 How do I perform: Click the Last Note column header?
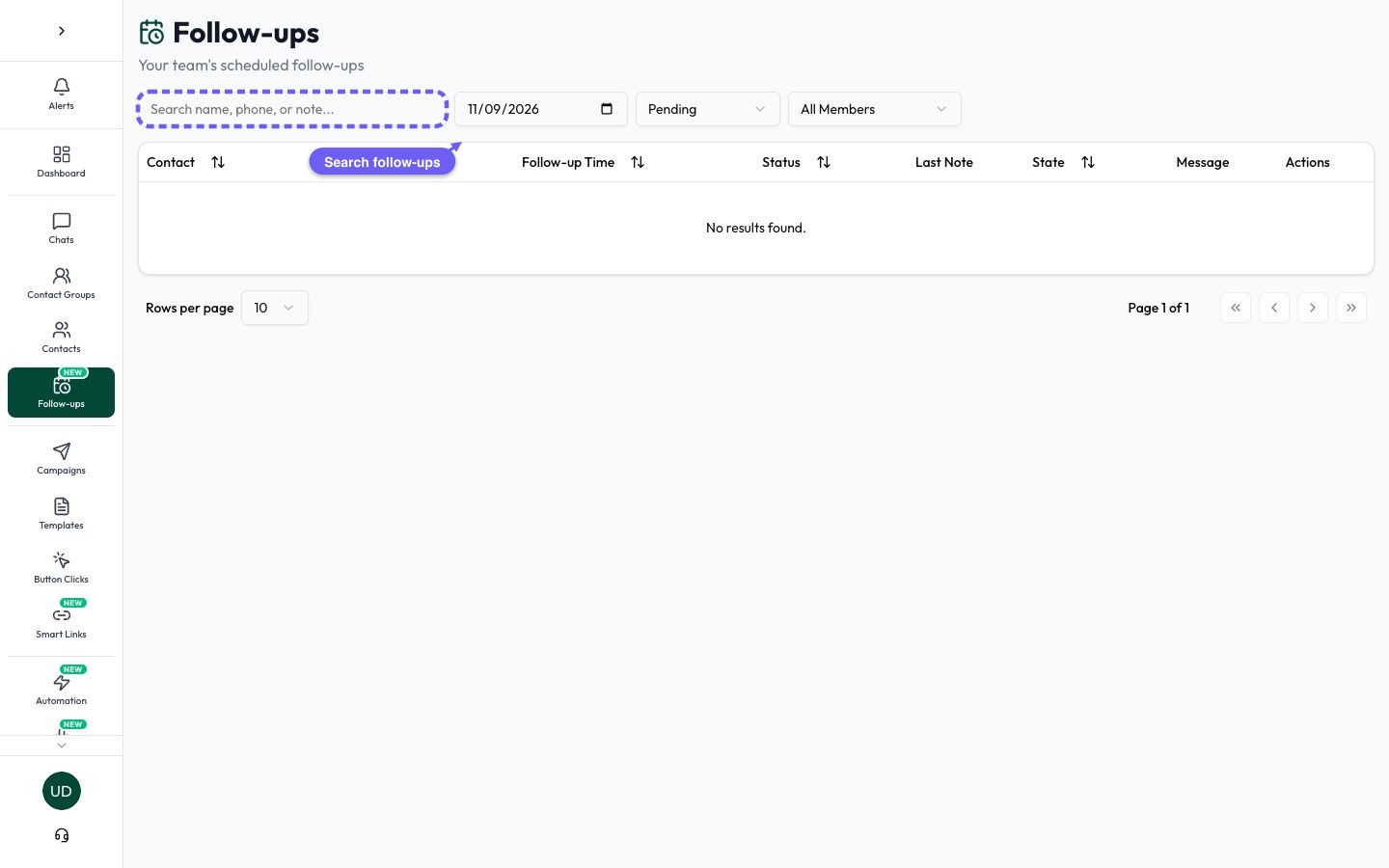944,162
